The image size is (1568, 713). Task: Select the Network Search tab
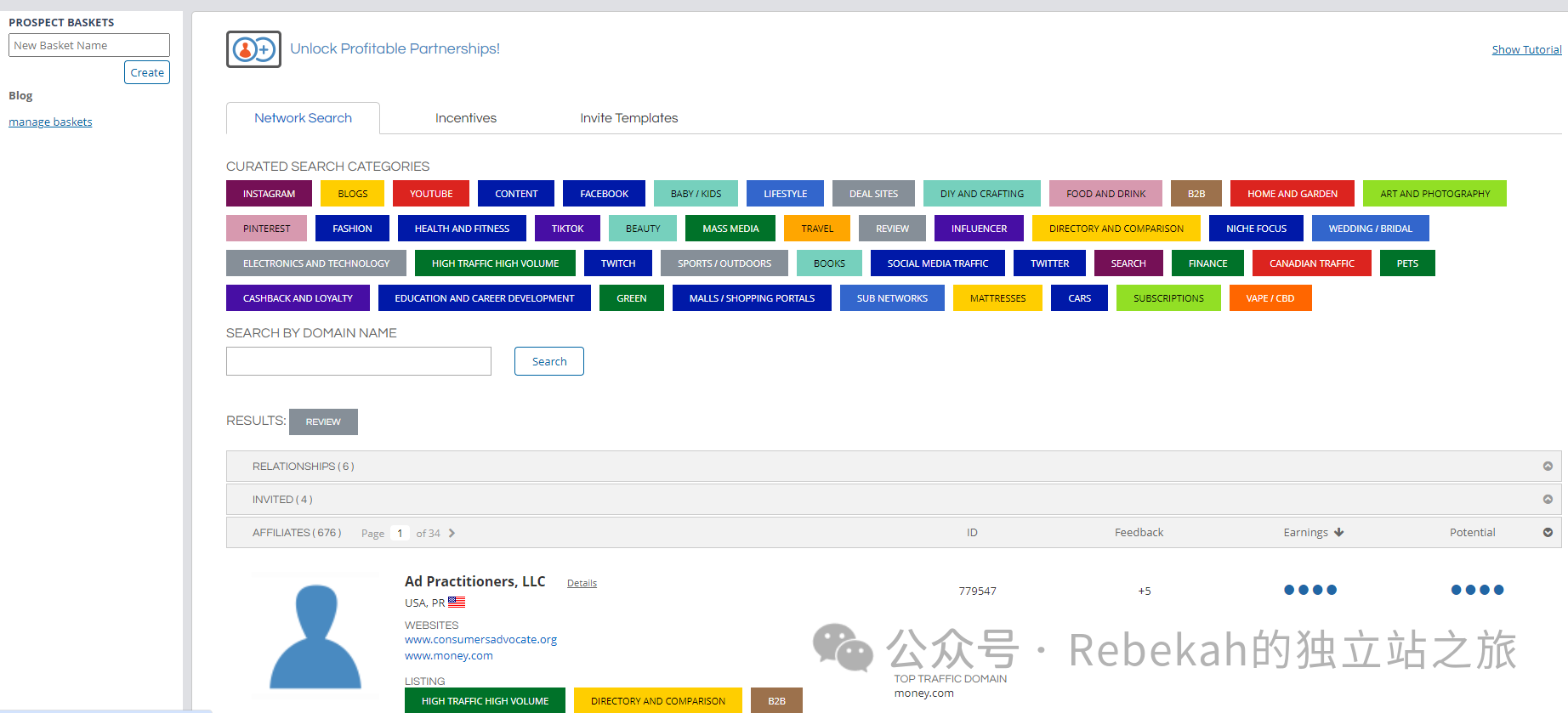click(x=303, y=118)
